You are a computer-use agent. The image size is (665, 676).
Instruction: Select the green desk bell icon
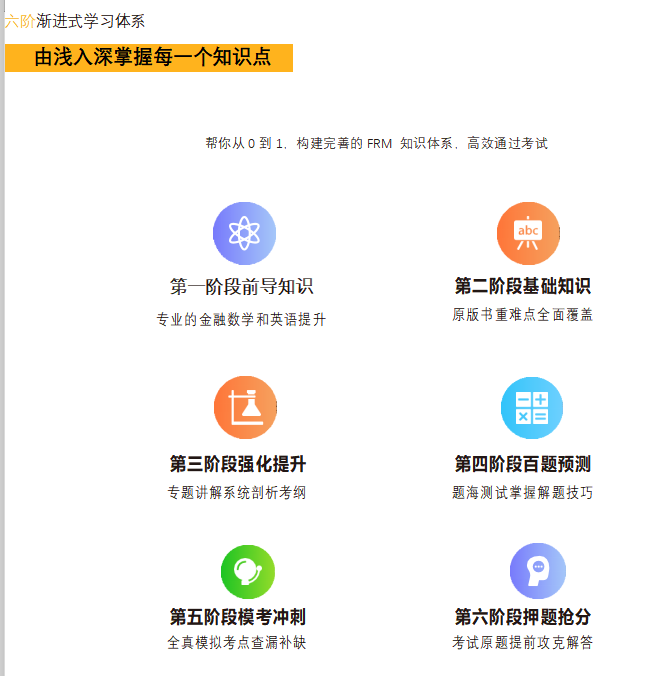point(247,571)
